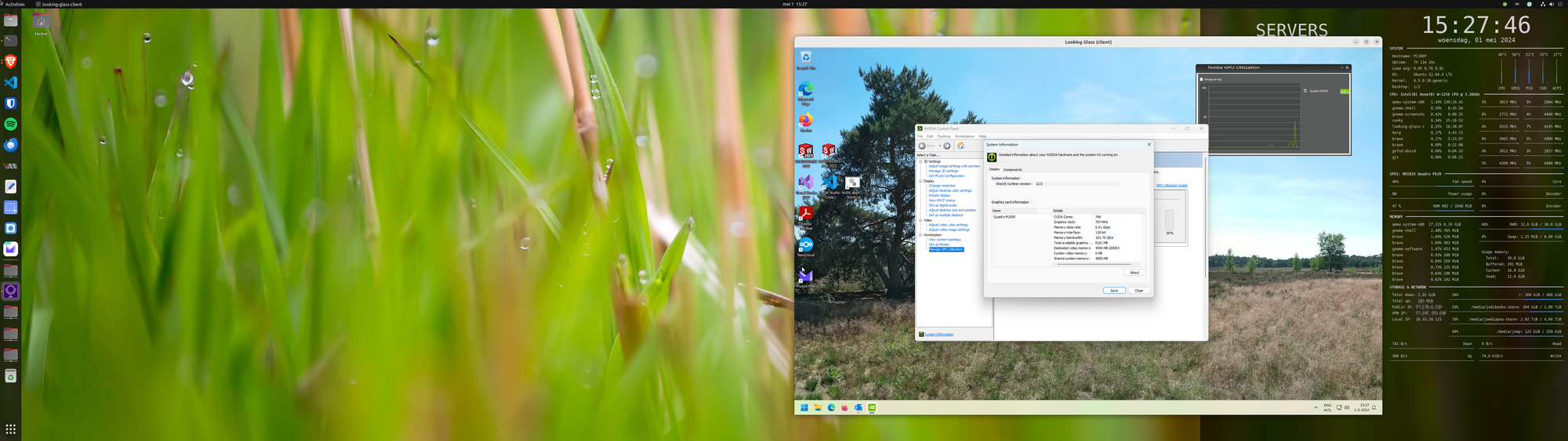
Task: Show hidden icons in Windows tray
Action: click(x=1316, y=407)
